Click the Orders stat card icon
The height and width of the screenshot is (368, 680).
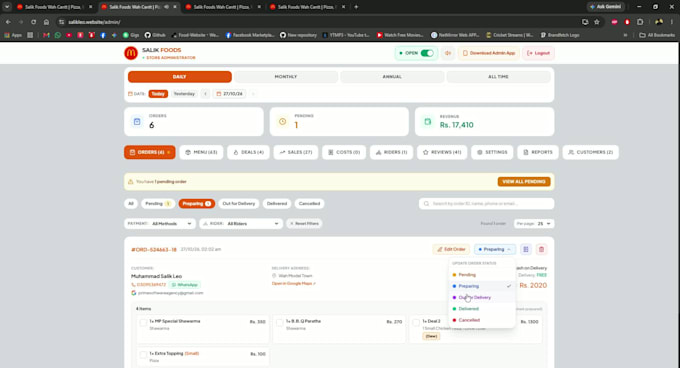[137, 122]
